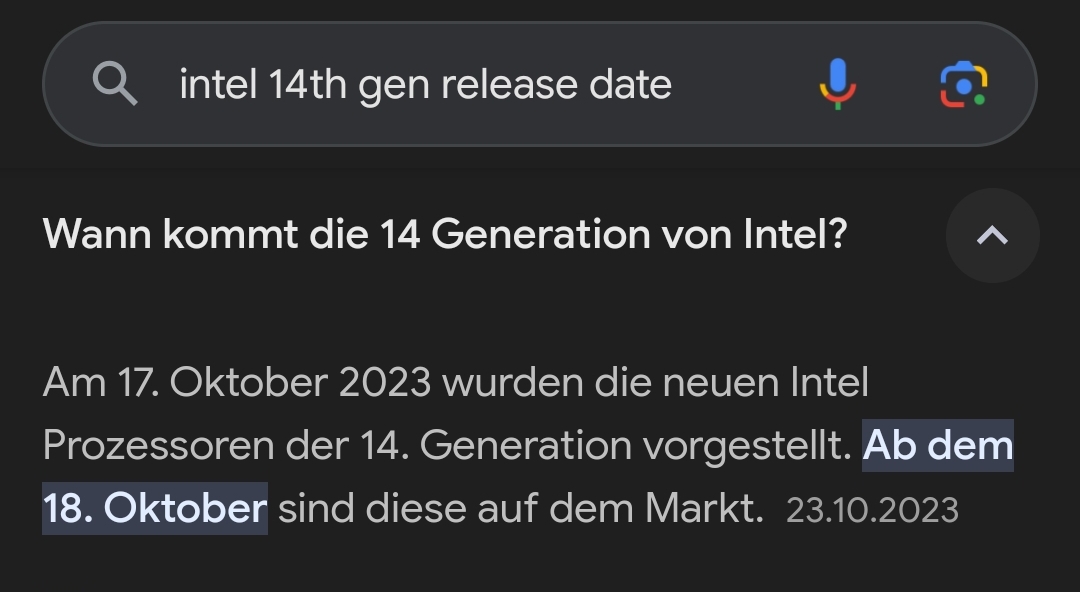This screenshot has width=1080, height=592.
Task: Start voice search with the microphone icon
Action: click(x=838, y=84)
